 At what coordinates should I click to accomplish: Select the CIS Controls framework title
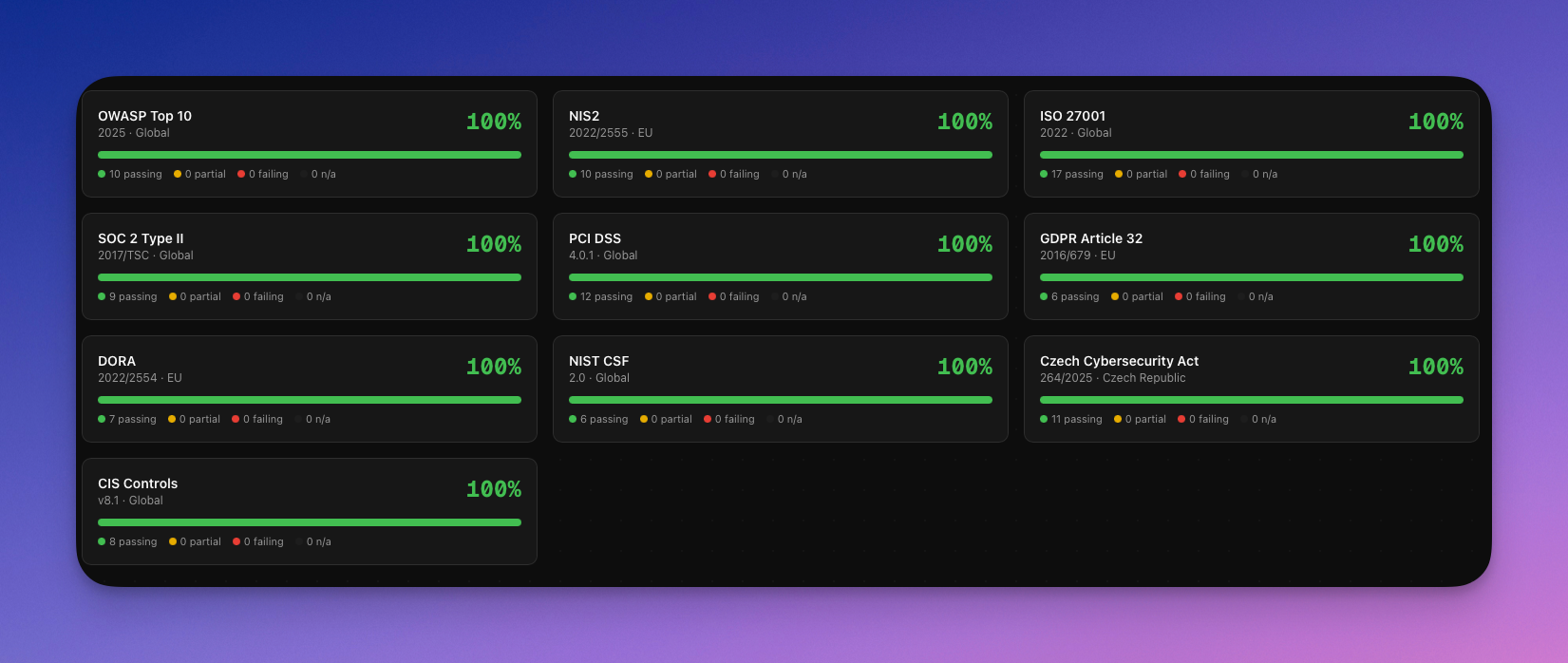coord(138,483)
